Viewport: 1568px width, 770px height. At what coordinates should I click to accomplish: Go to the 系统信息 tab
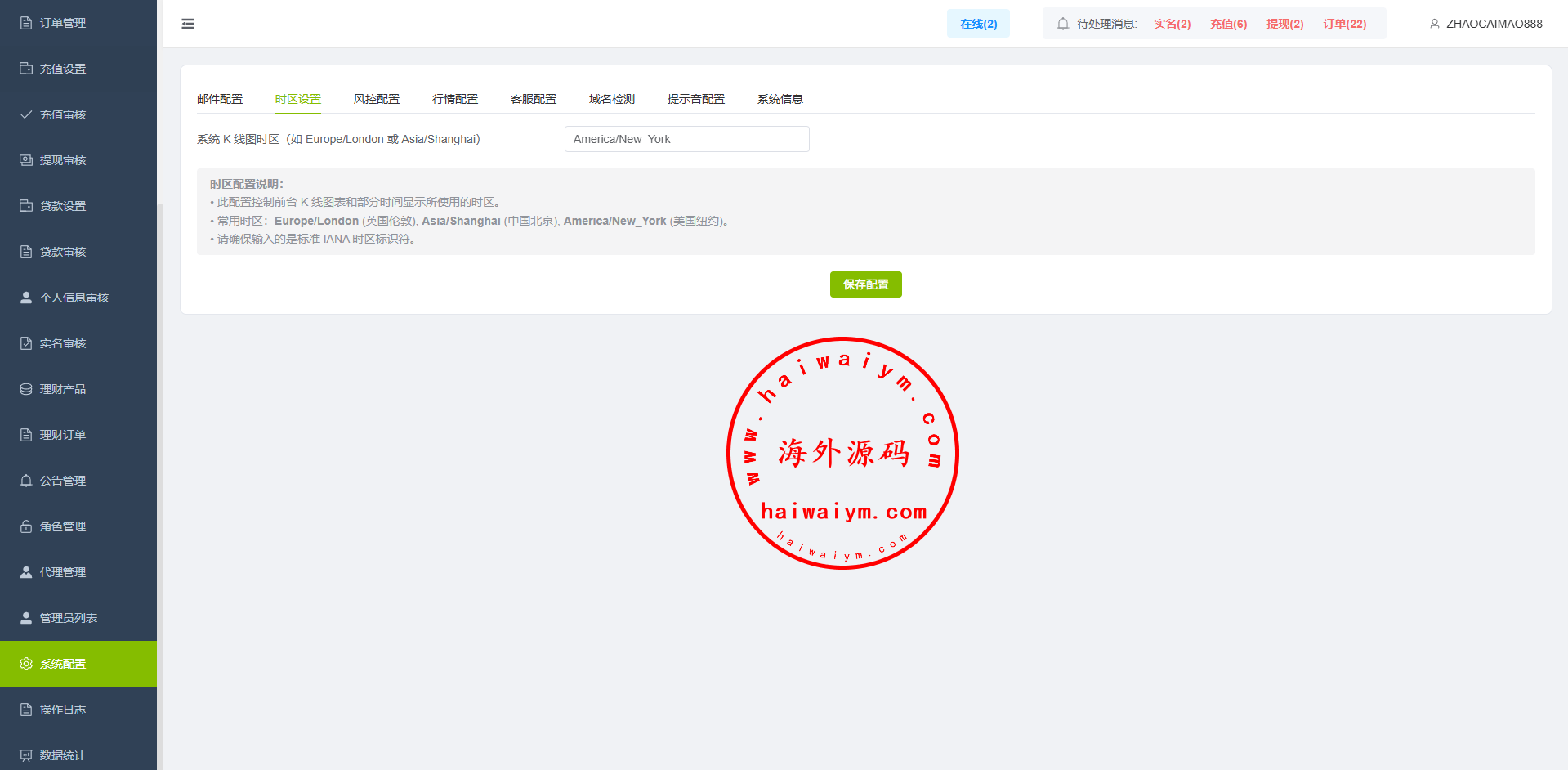780,99
